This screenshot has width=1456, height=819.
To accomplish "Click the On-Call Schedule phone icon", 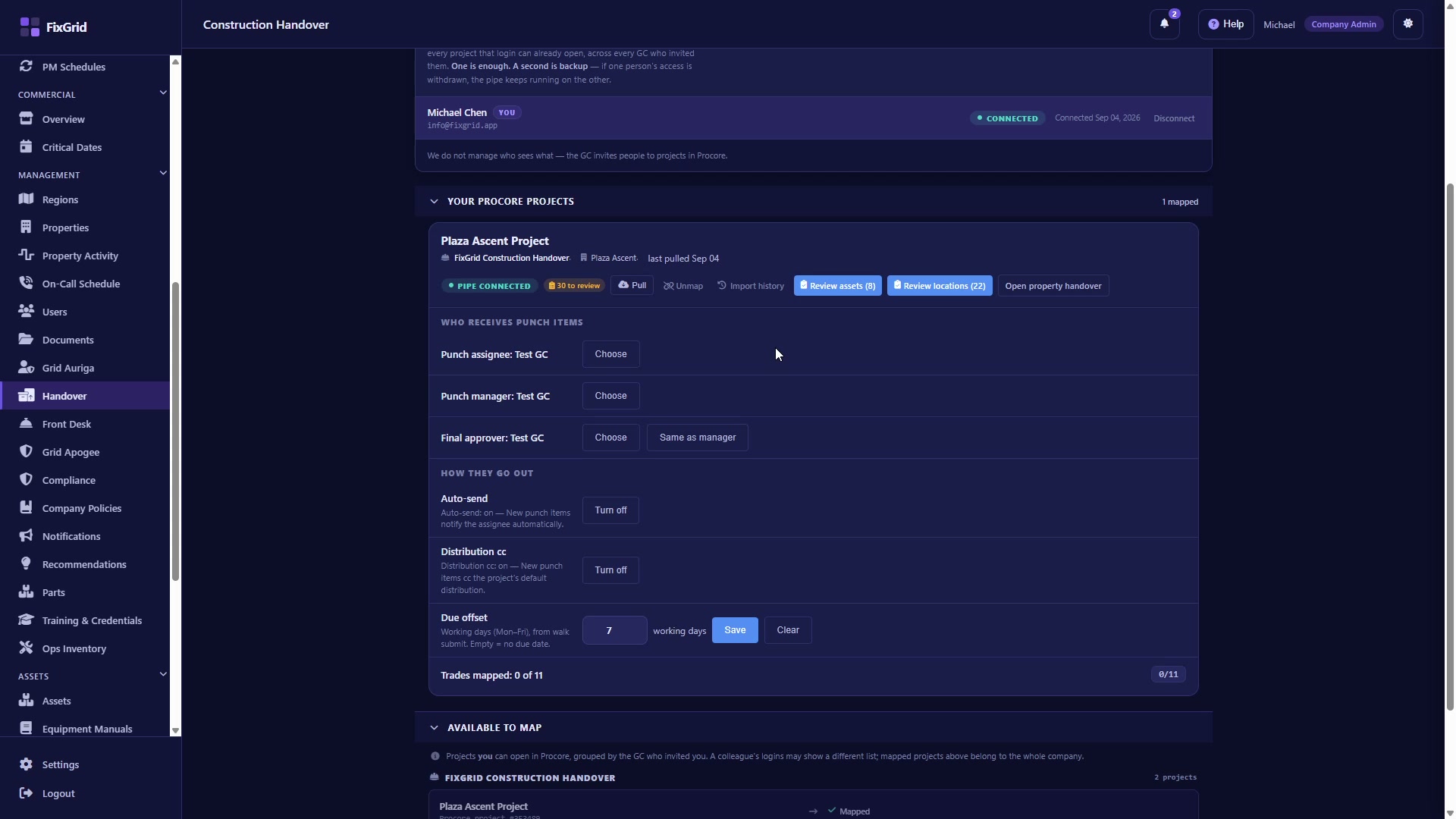I will (26, 283).
